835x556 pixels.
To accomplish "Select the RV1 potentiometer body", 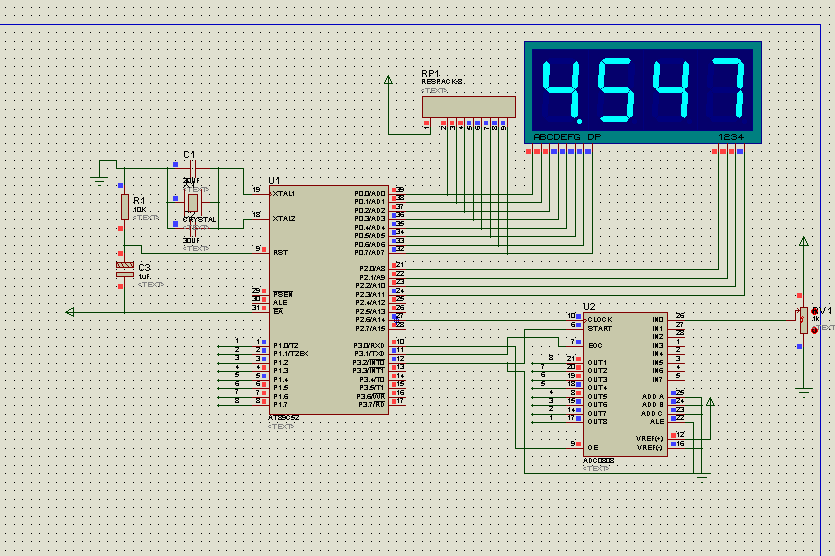I will 804,320.
